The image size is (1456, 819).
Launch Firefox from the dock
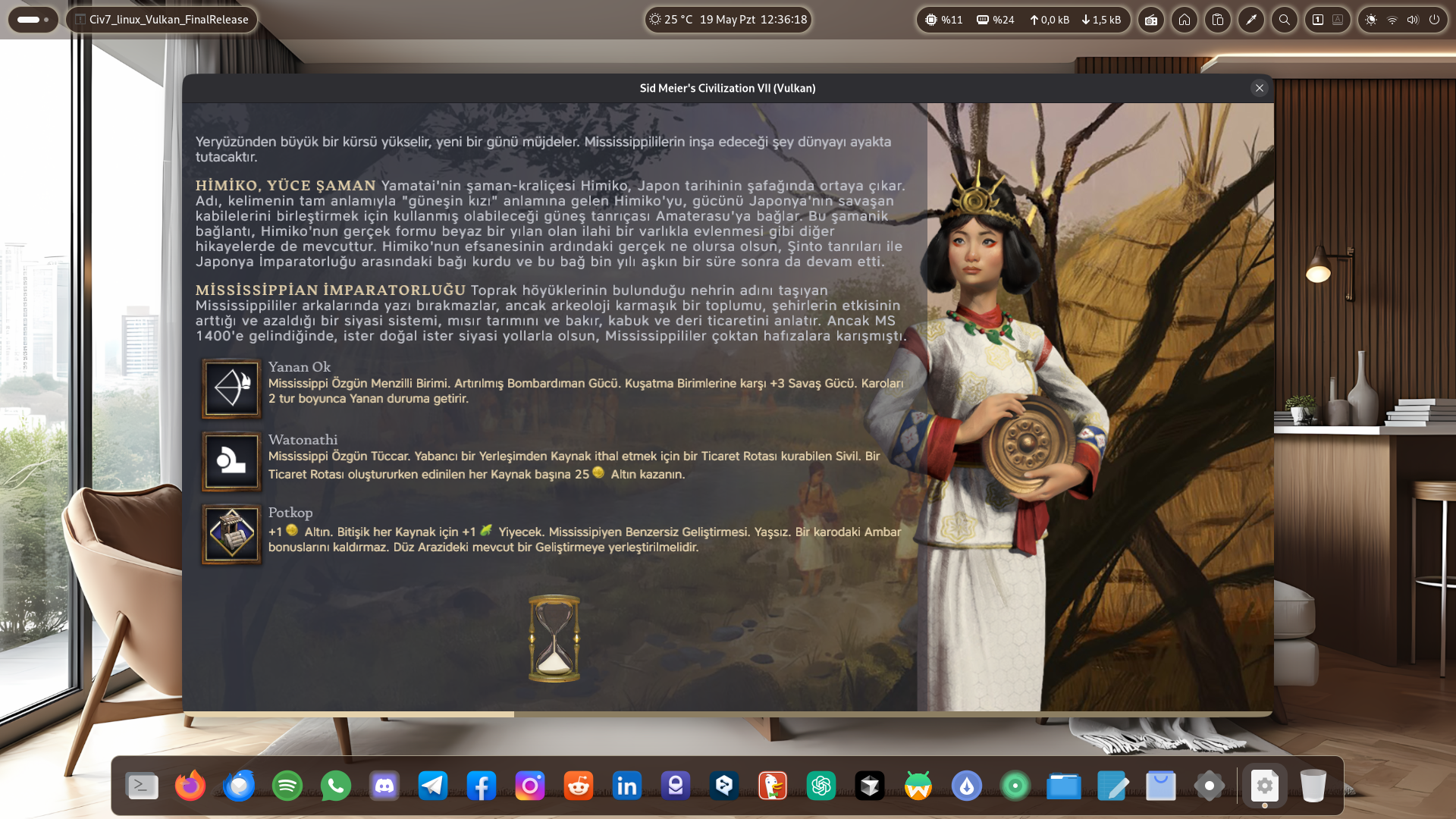(190, 786)
